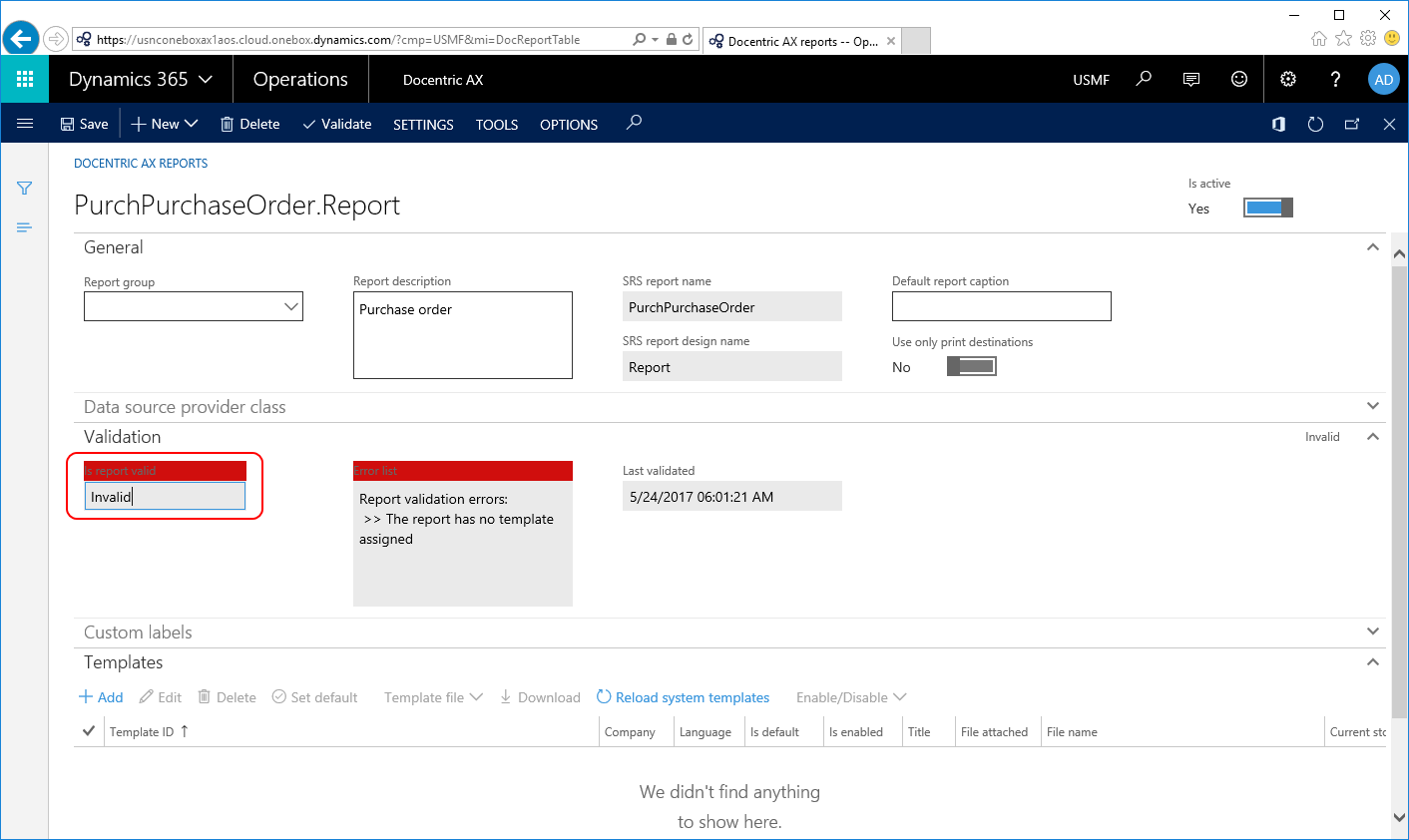The height and width of the screenshot is (840, 1409).
Task: Open browser tools gear icon
Action: point(1367,38)
